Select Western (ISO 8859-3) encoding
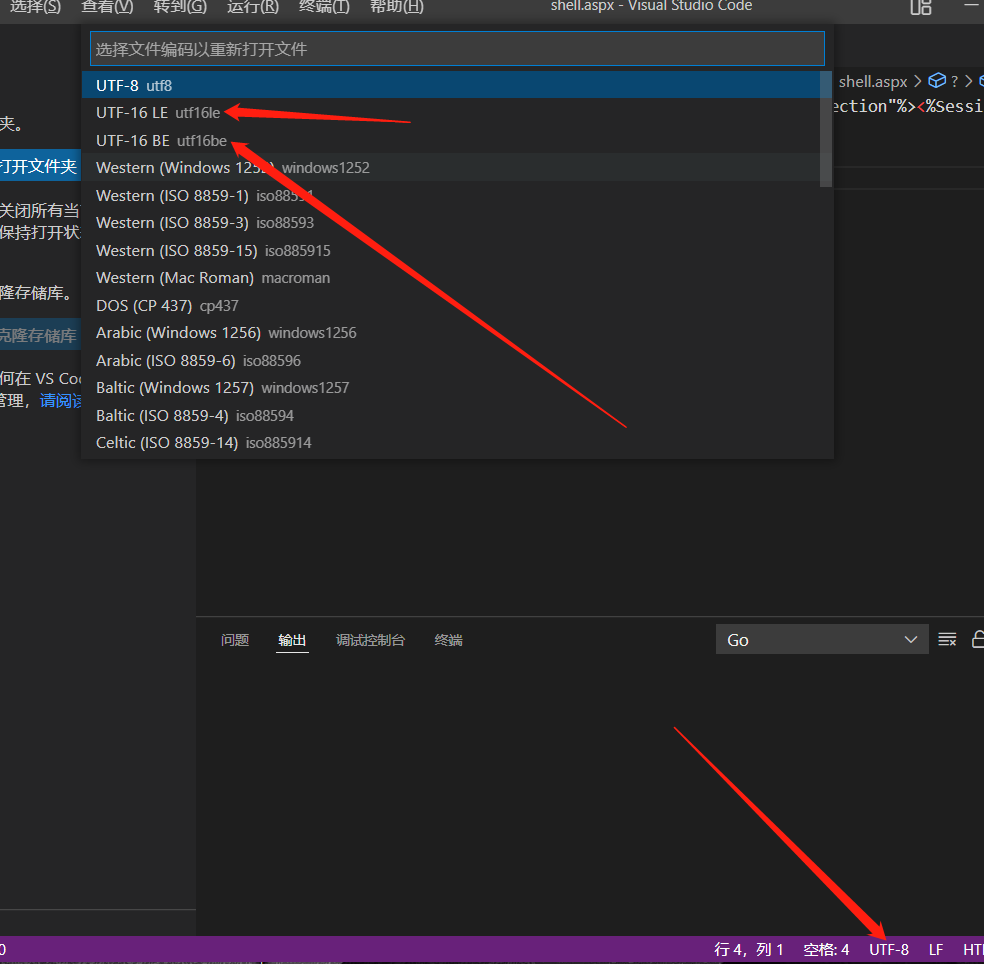The image size is (984, 964). tap(451, 223)
